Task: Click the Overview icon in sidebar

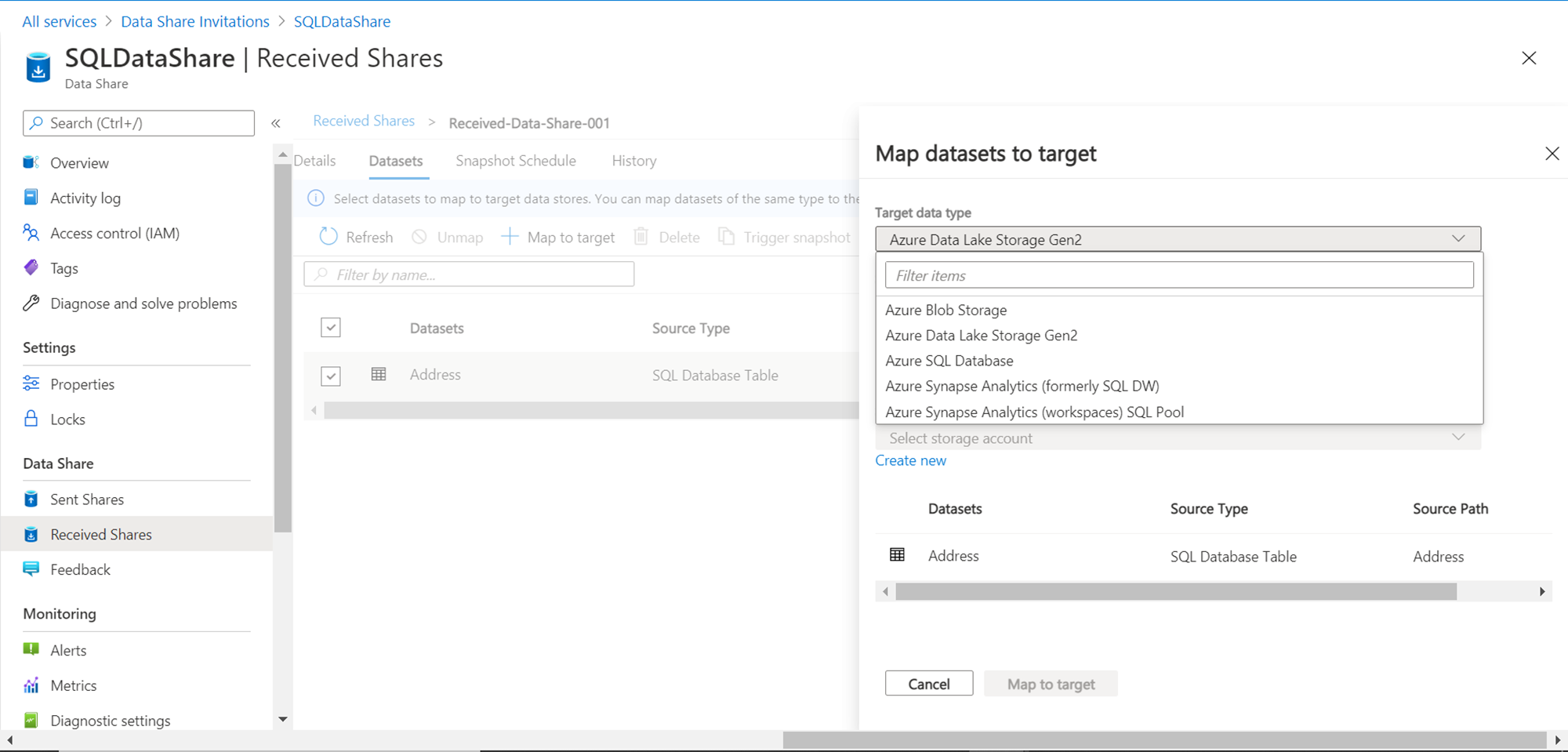Action: [x=31, y=162]
